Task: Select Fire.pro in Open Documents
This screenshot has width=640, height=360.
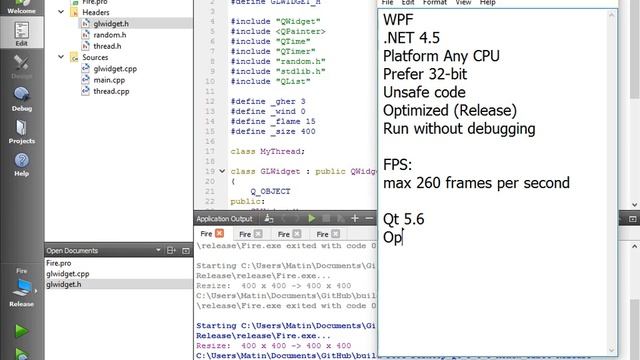Action: coord(58,263)
